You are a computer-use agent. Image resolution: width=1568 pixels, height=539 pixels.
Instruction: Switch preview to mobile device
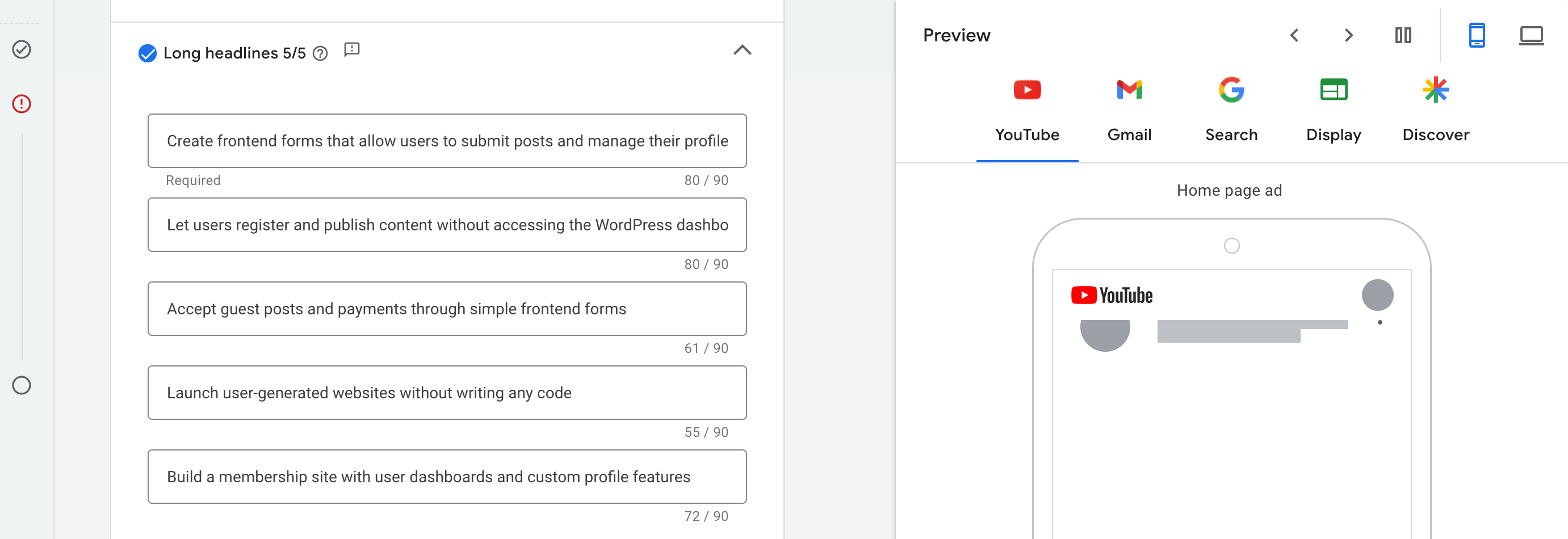coord(1477,35)
